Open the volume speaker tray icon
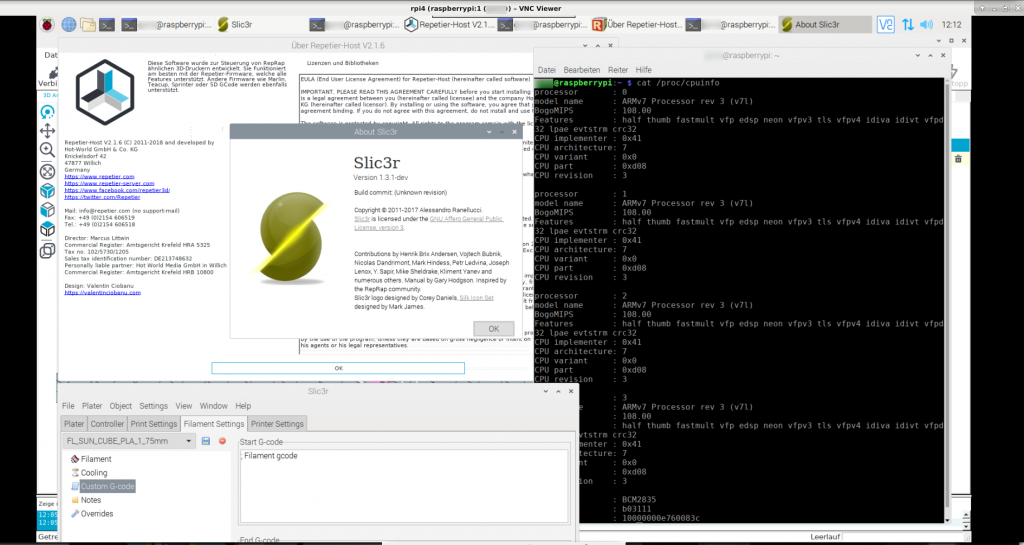The width and height of the screenshot is (1024, 545). point(926,25)
